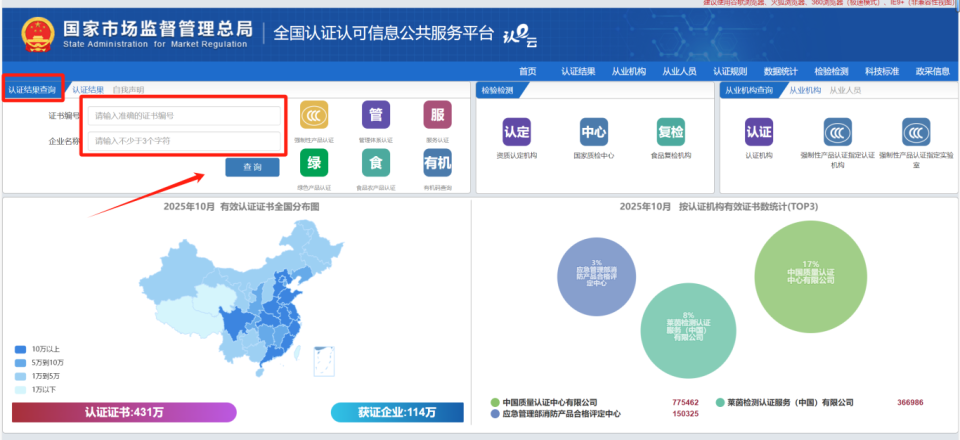Click the 认证证书:431万 banner

(124, 412)
